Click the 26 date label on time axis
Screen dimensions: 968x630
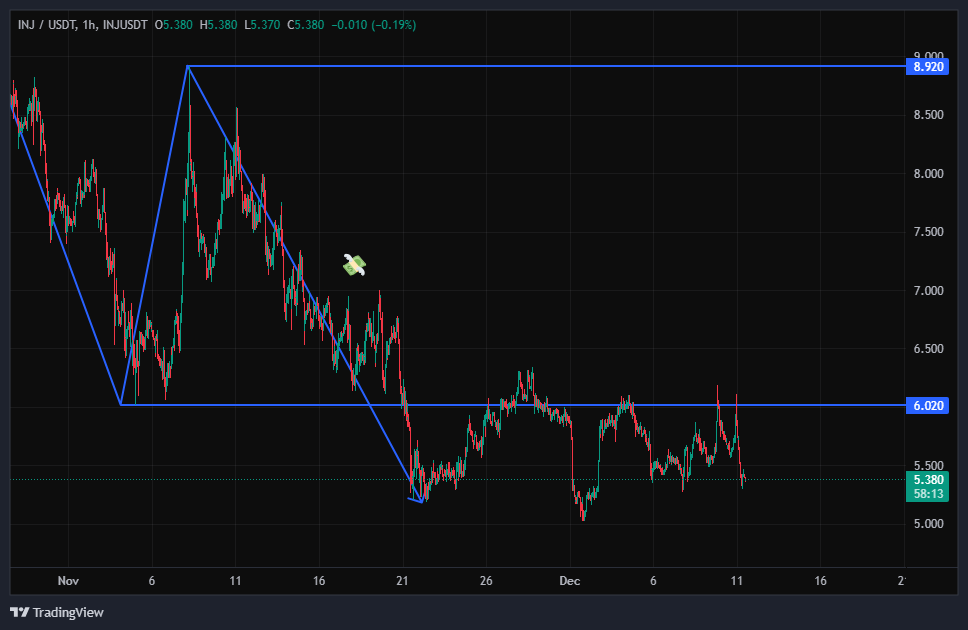click(485, 580)
